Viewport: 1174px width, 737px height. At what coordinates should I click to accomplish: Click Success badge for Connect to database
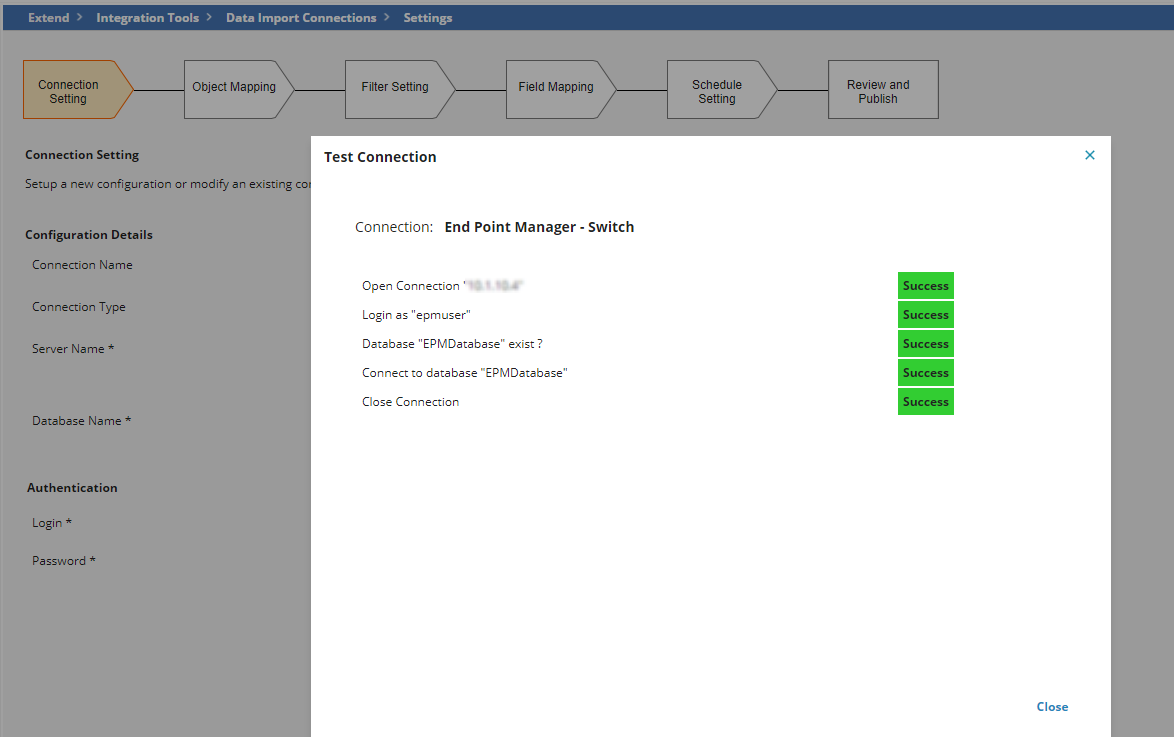tap(925, 373)
